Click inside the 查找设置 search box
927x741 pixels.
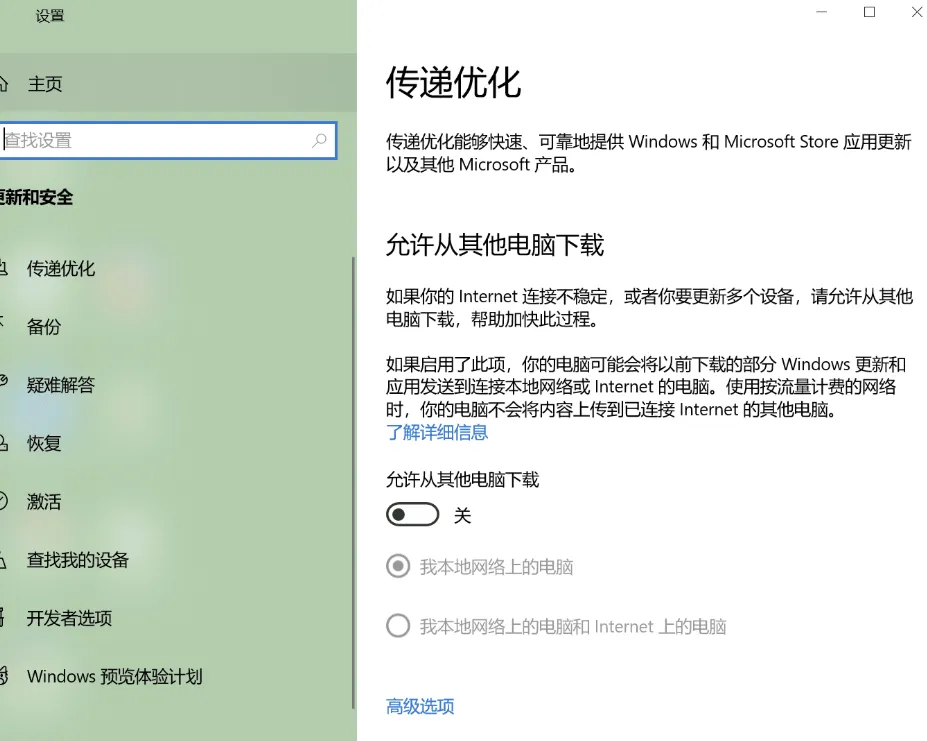tap(150, 141)
